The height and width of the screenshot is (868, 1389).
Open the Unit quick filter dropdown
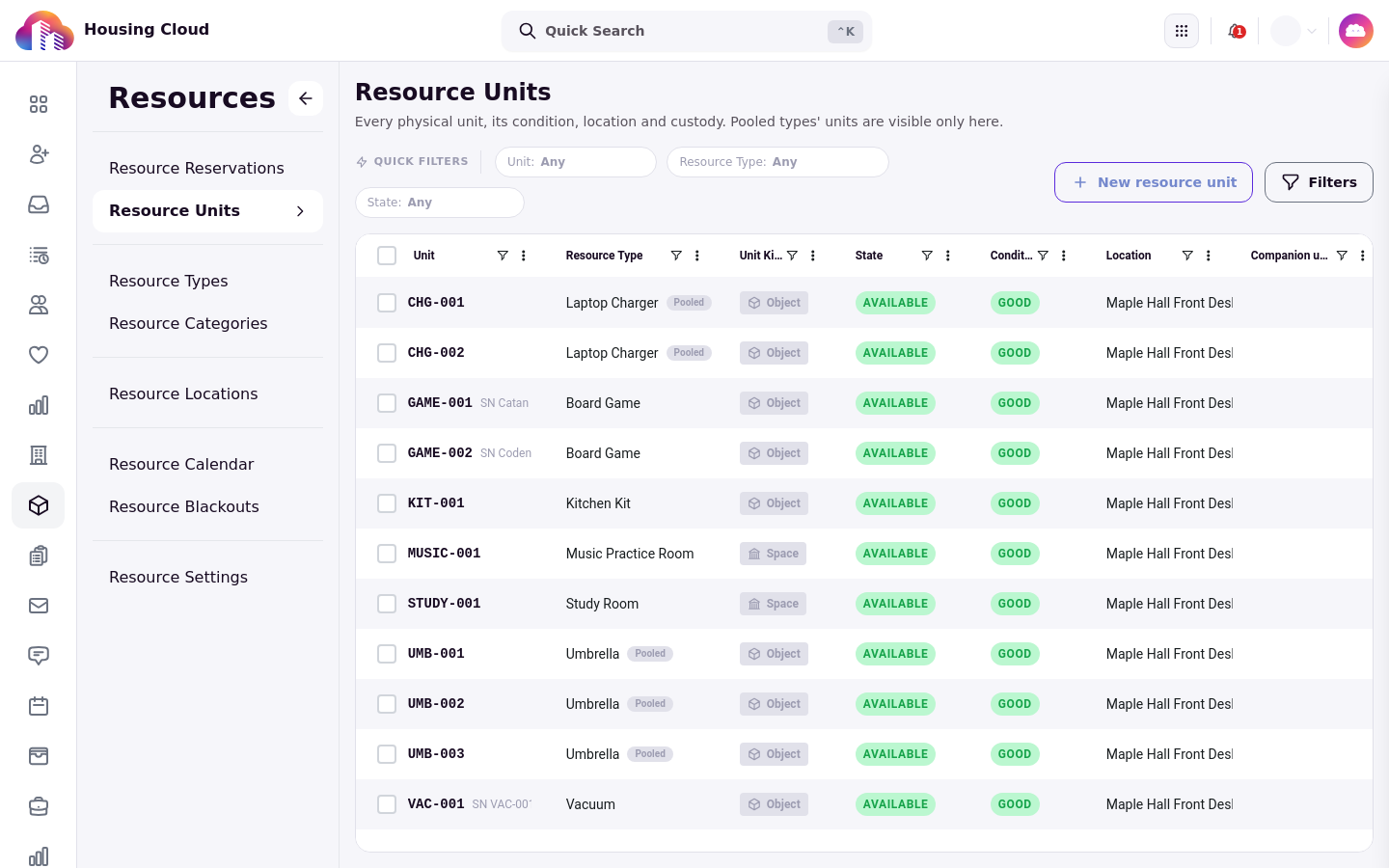(x=576, y=162)
